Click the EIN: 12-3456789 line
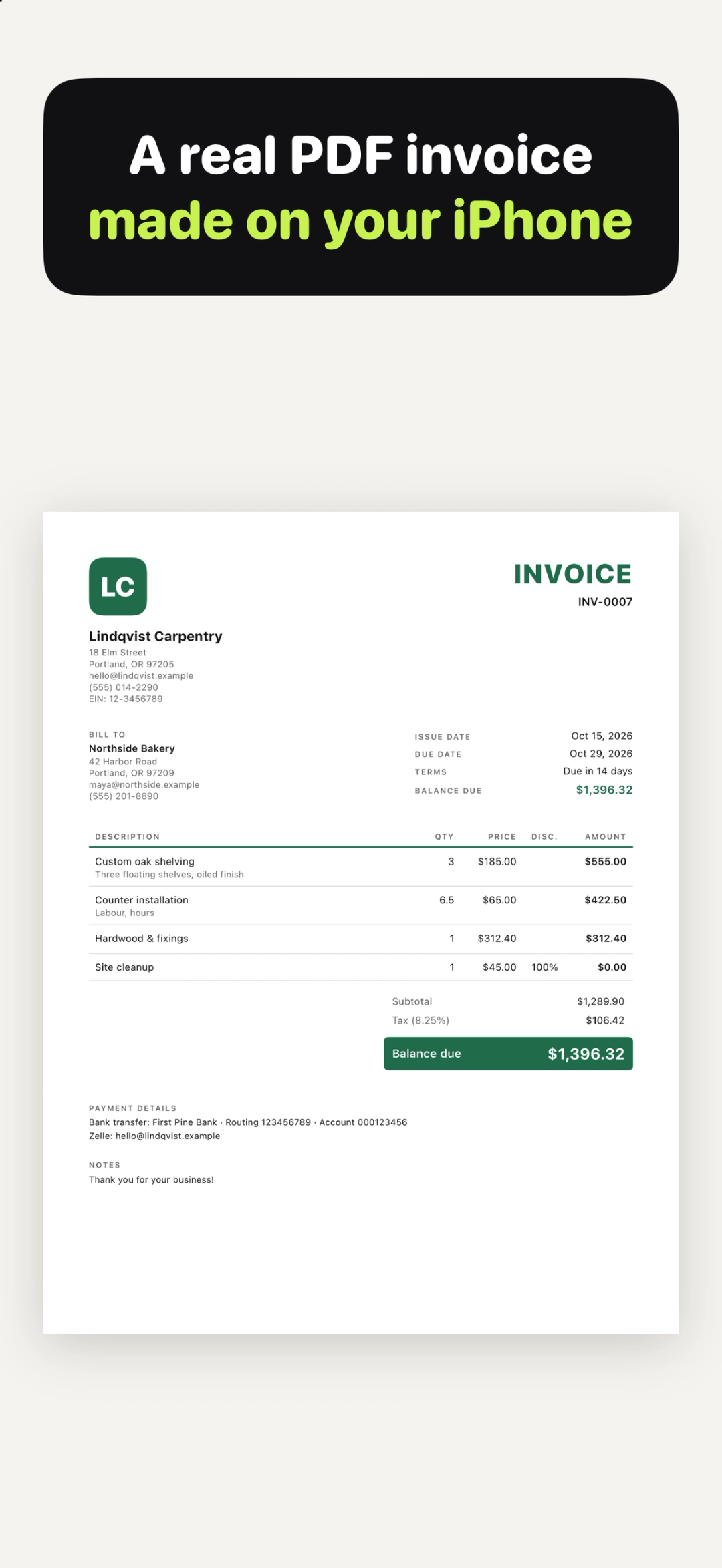The width and height of the screenshot is (722, 1568). click(126, 699)
